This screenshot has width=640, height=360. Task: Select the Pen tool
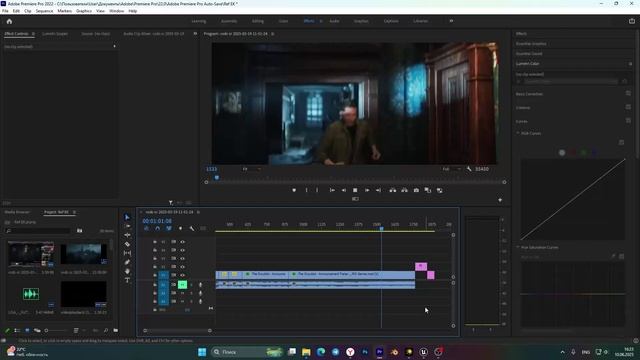tap(127, 262)
